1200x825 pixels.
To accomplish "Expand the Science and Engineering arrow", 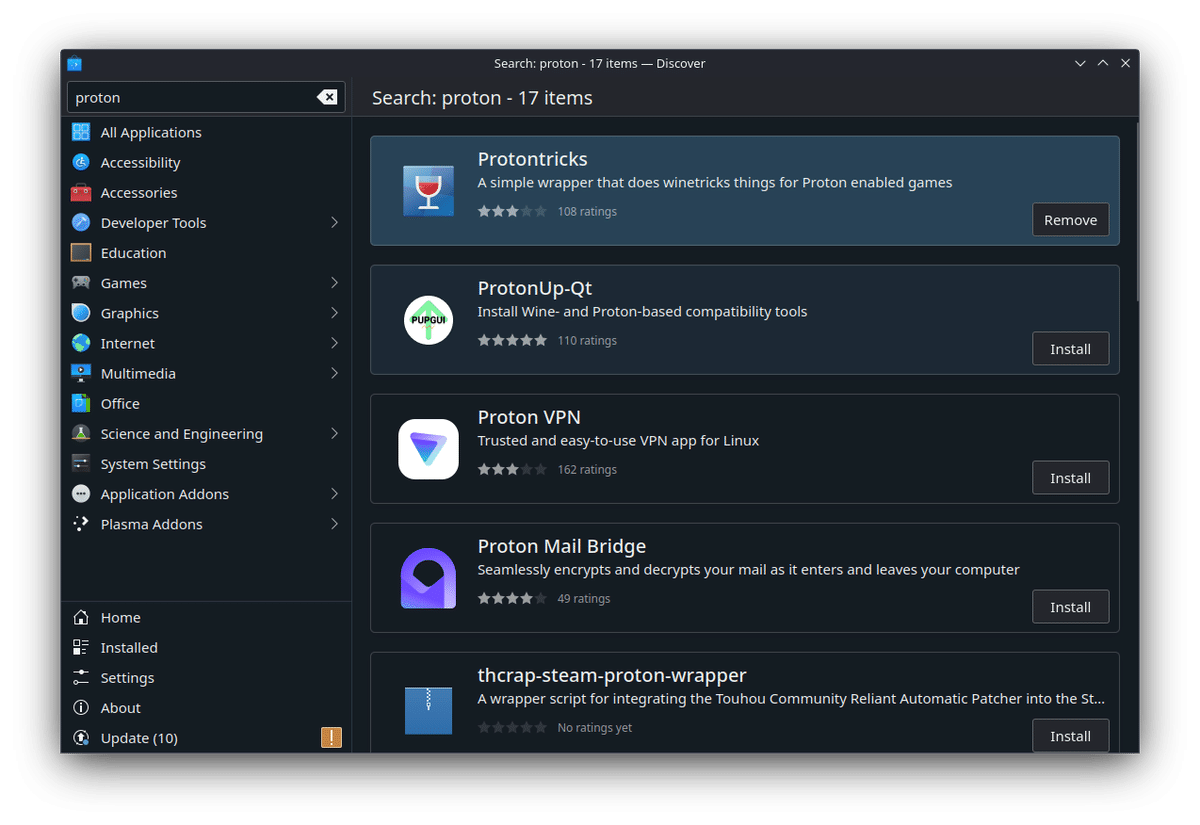I will (334, 434).
